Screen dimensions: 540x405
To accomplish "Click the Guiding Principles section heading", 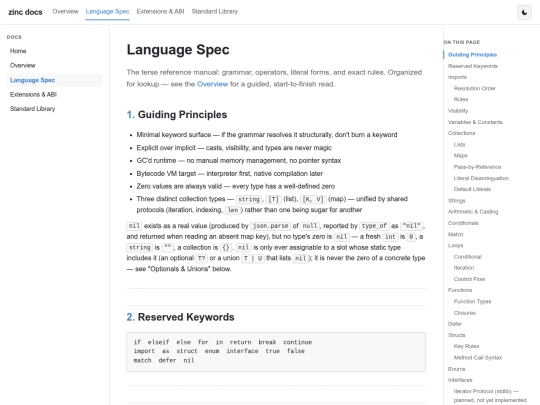I will coord(177,114).
